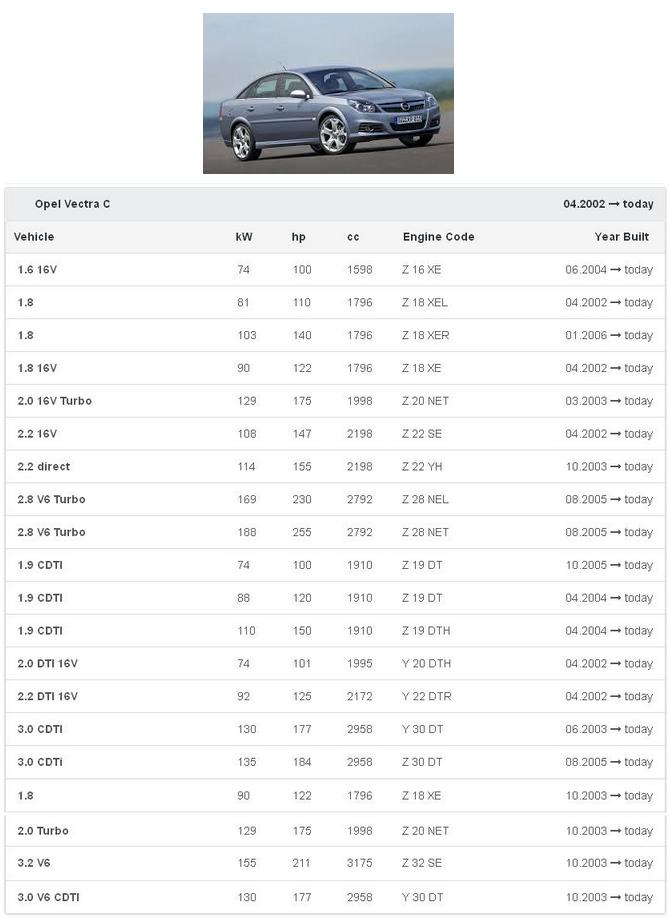The height and width of the screenshot is (918, 670).
Task: Click the kW column header
Action: 244,237
